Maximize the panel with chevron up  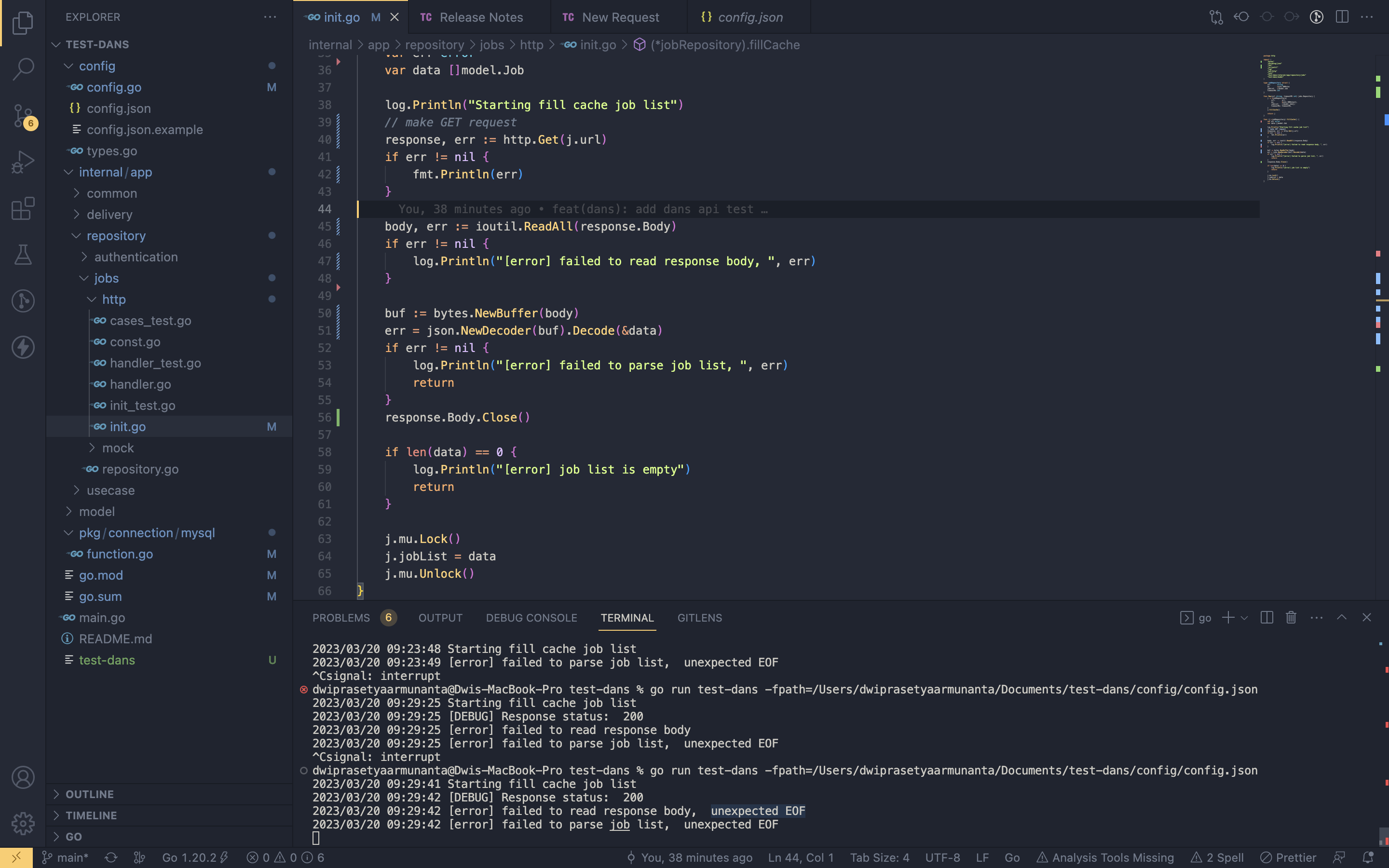pos(1341,617)
